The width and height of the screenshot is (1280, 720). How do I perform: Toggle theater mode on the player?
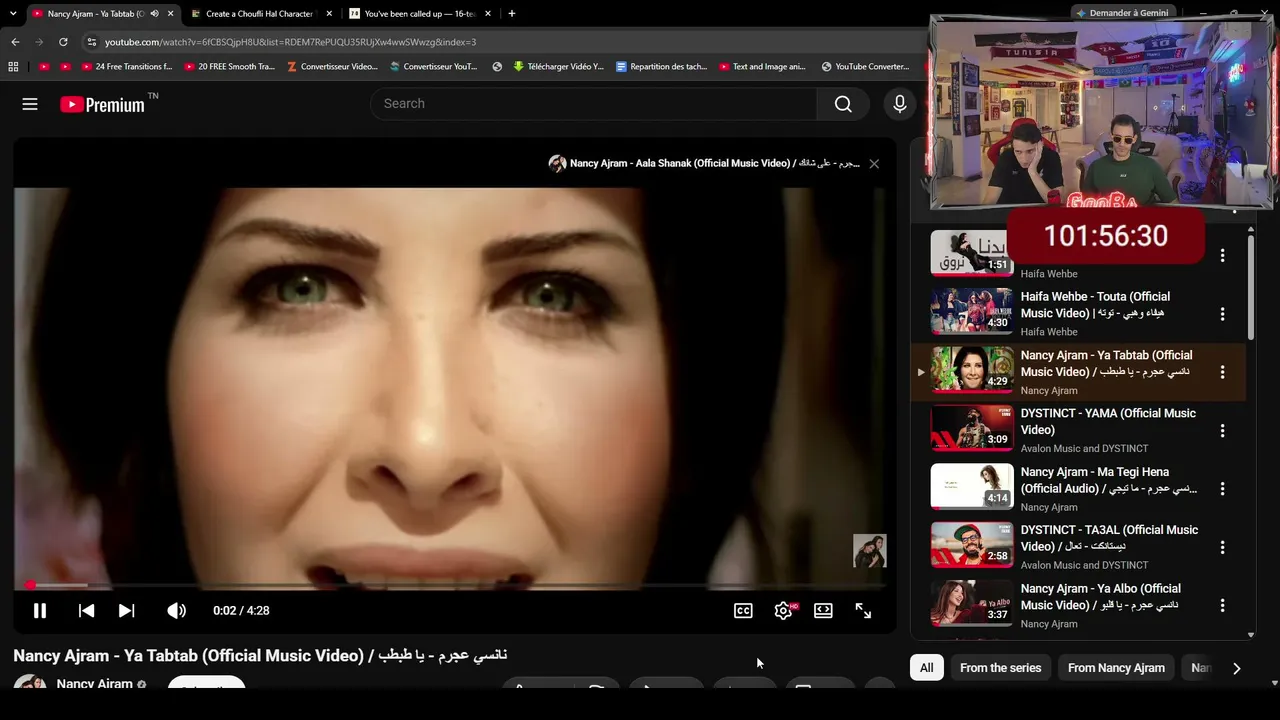[823, 611]
